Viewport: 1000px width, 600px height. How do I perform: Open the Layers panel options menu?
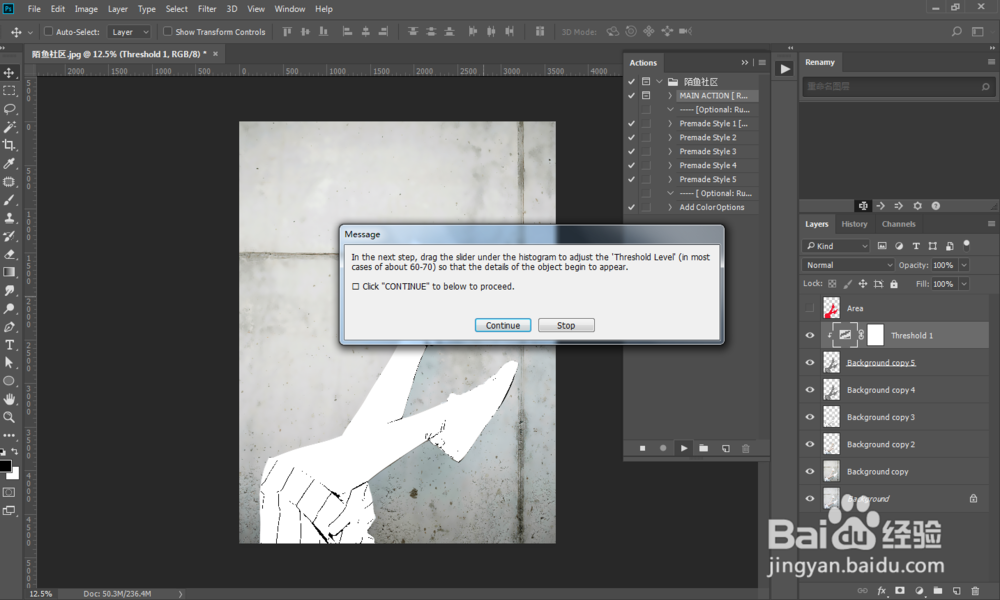pos(991,224)
